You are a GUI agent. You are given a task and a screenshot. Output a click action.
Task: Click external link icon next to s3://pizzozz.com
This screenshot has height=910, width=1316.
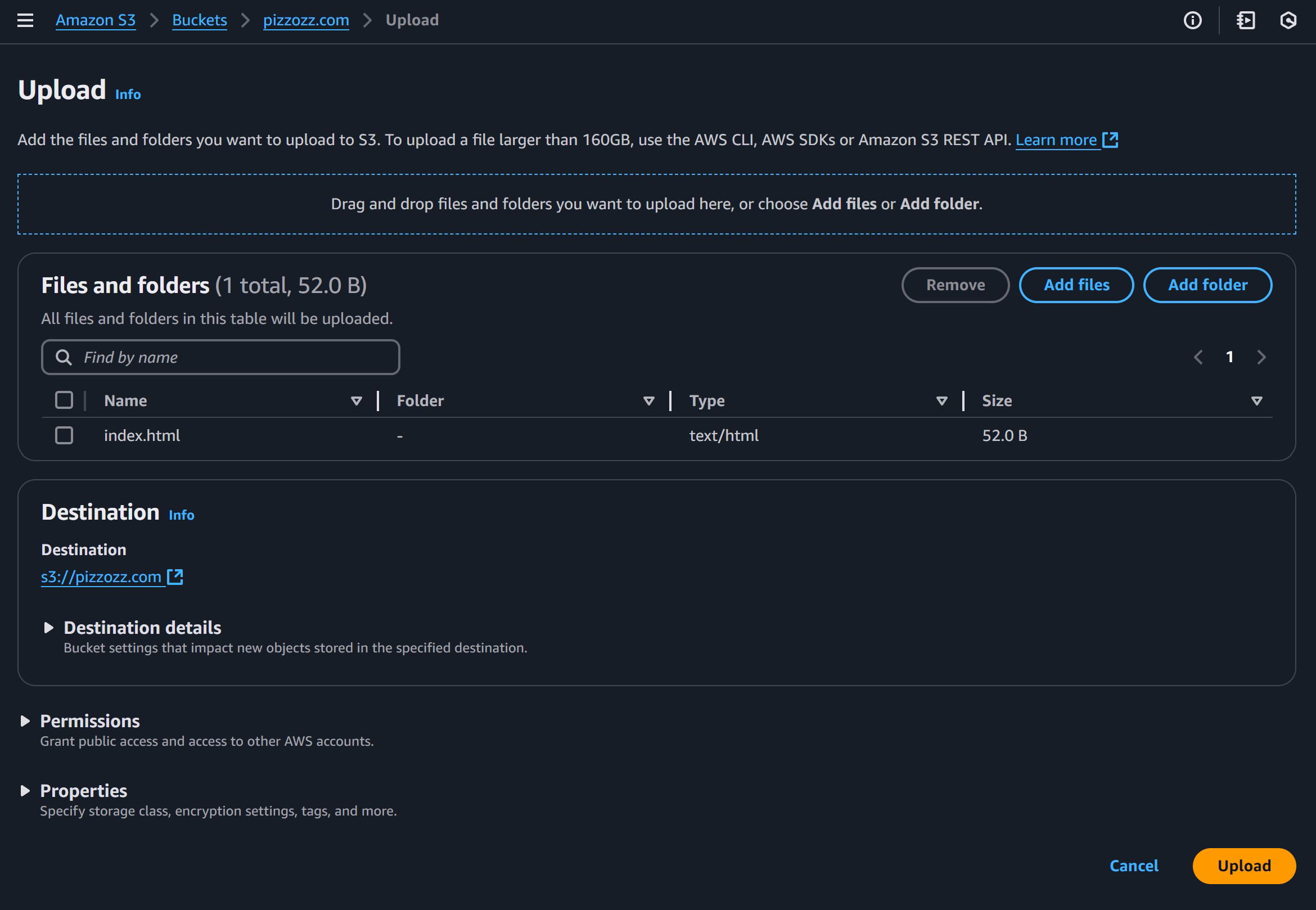[x=175, y=576]
